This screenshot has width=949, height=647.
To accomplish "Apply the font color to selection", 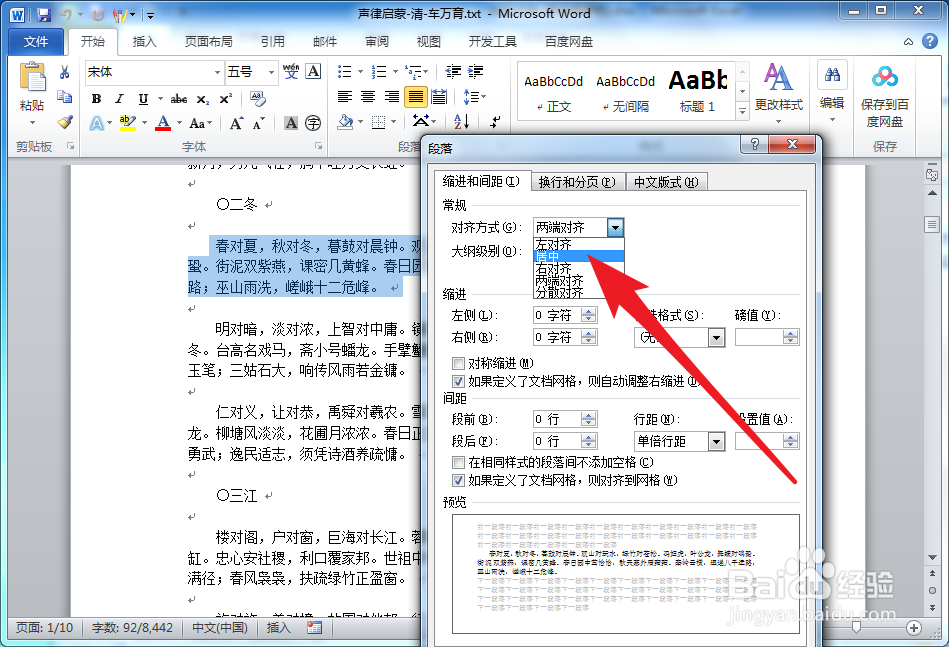I will pos(161,121).
